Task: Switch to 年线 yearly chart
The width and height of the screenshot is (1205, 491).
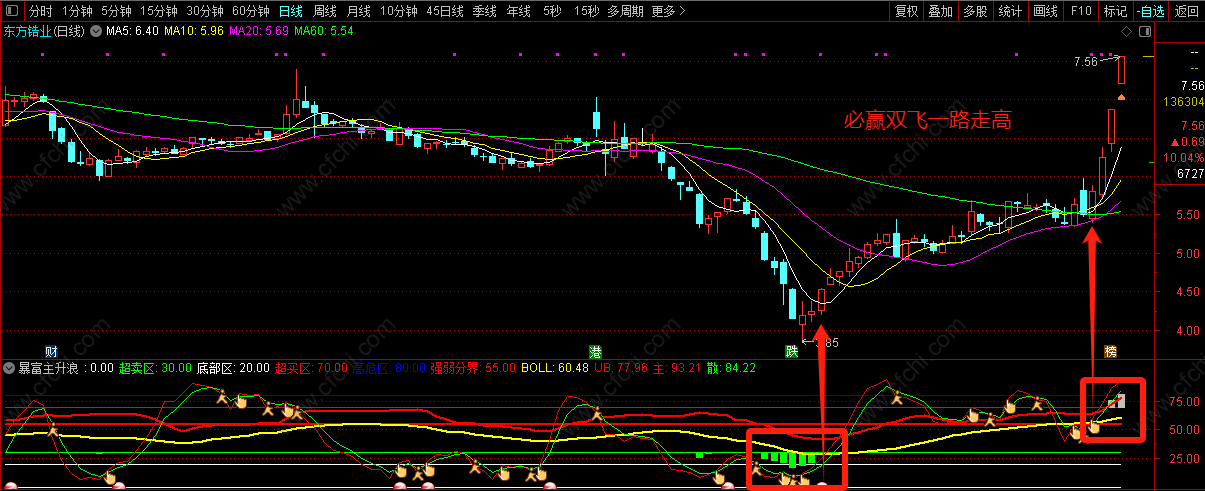Action: (x=519, y=12)
